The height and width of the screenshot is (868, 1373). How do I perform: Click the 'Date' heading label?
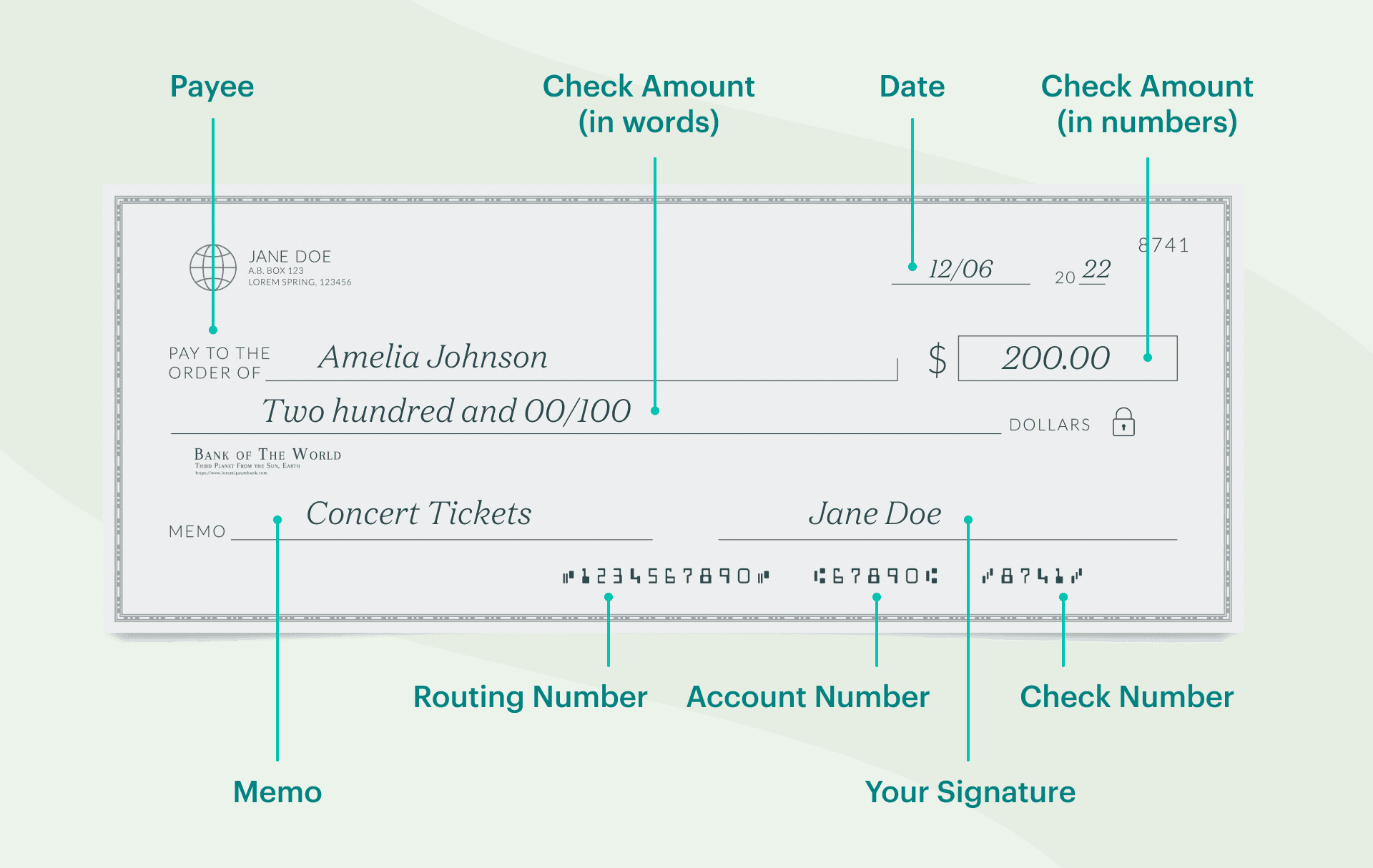[x=912, y=87]
